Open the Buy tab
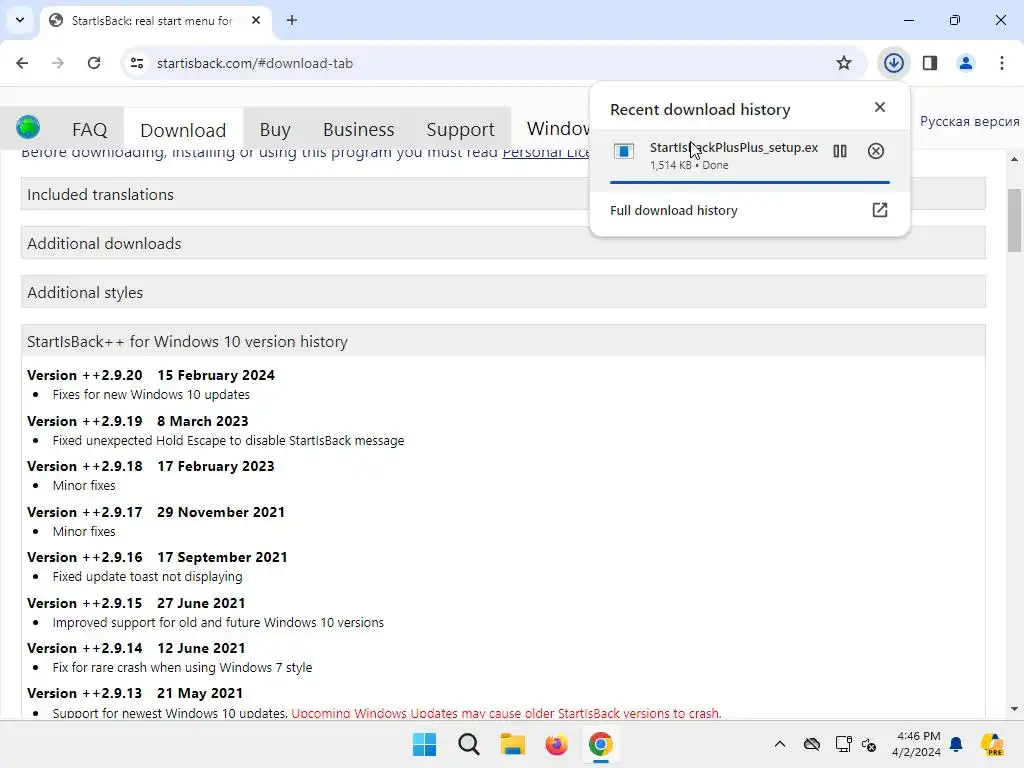 [274, 129]
